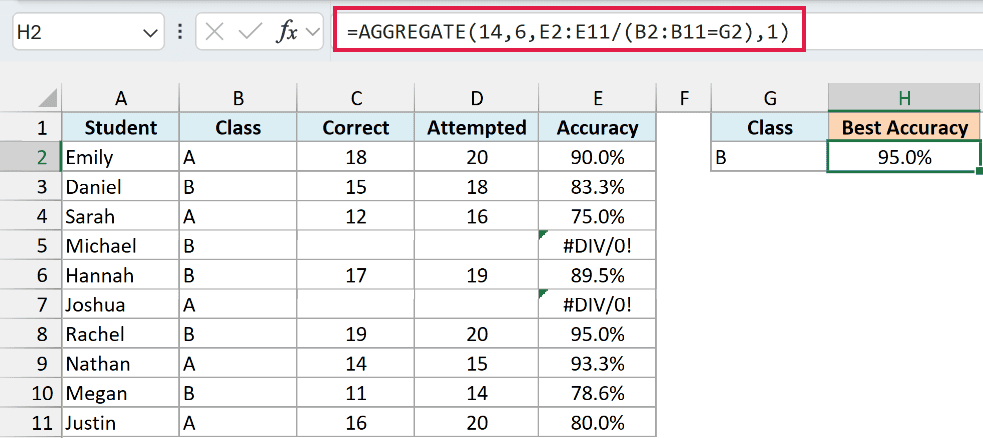Select the Best Accuracy result cell H2
This screenshot has width=983, height=438.
[904, 157]
